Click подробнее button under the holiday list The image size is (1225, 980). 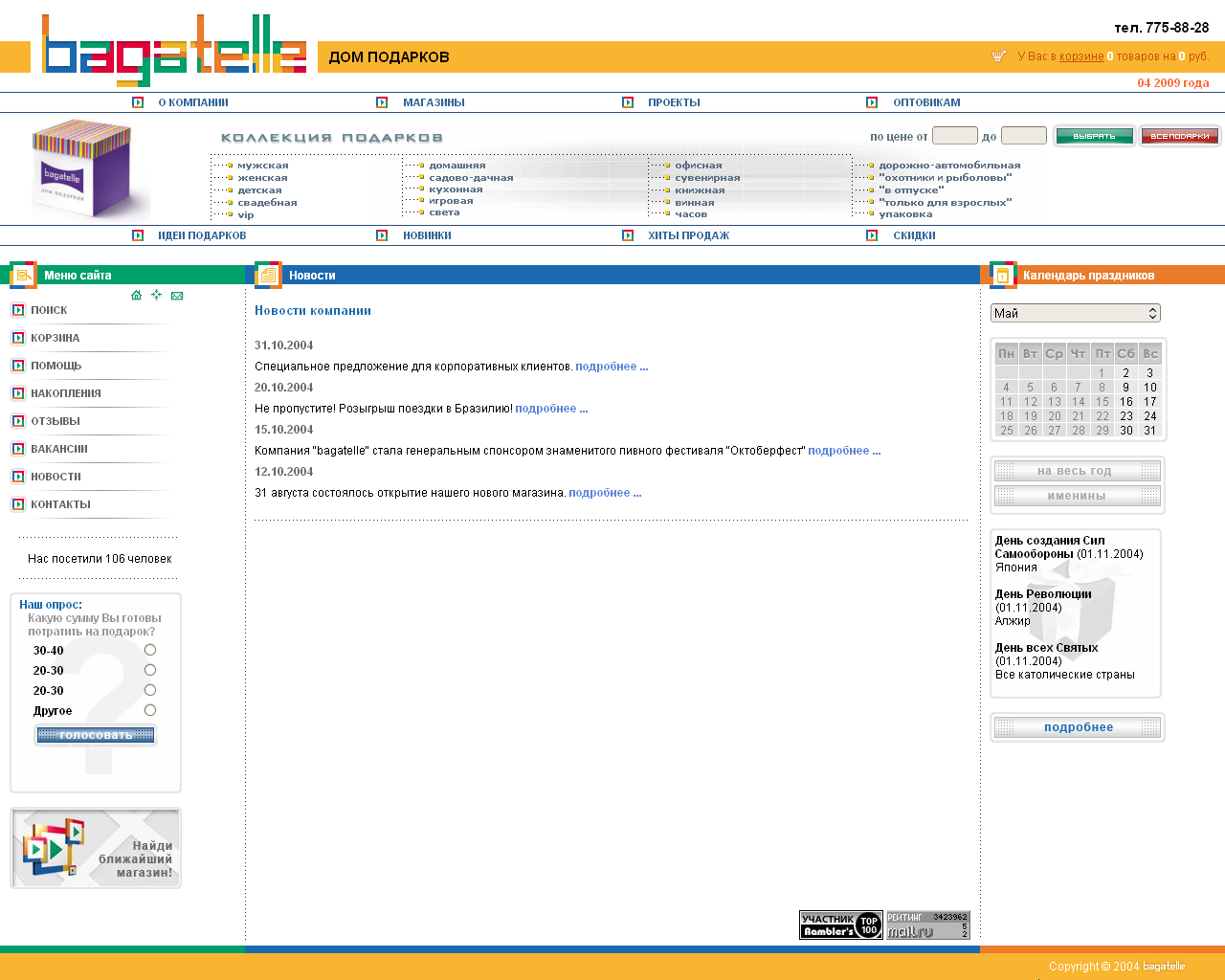1078,727
